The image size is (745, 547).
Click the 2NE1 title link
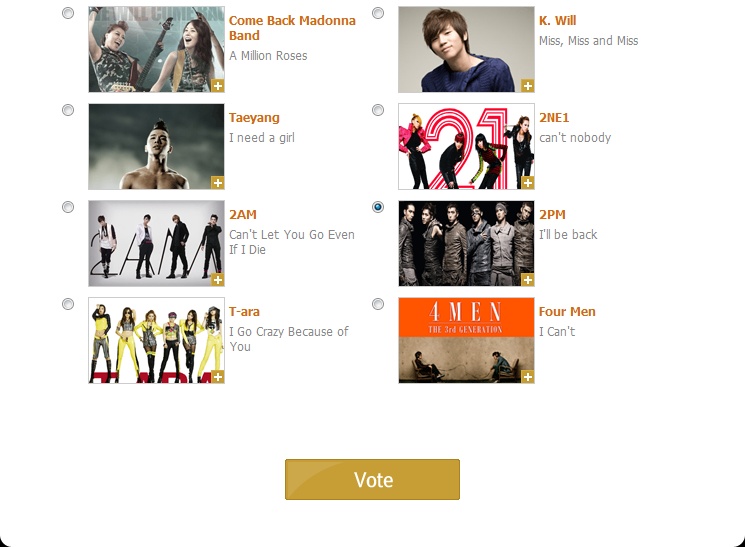pos(554,117)
